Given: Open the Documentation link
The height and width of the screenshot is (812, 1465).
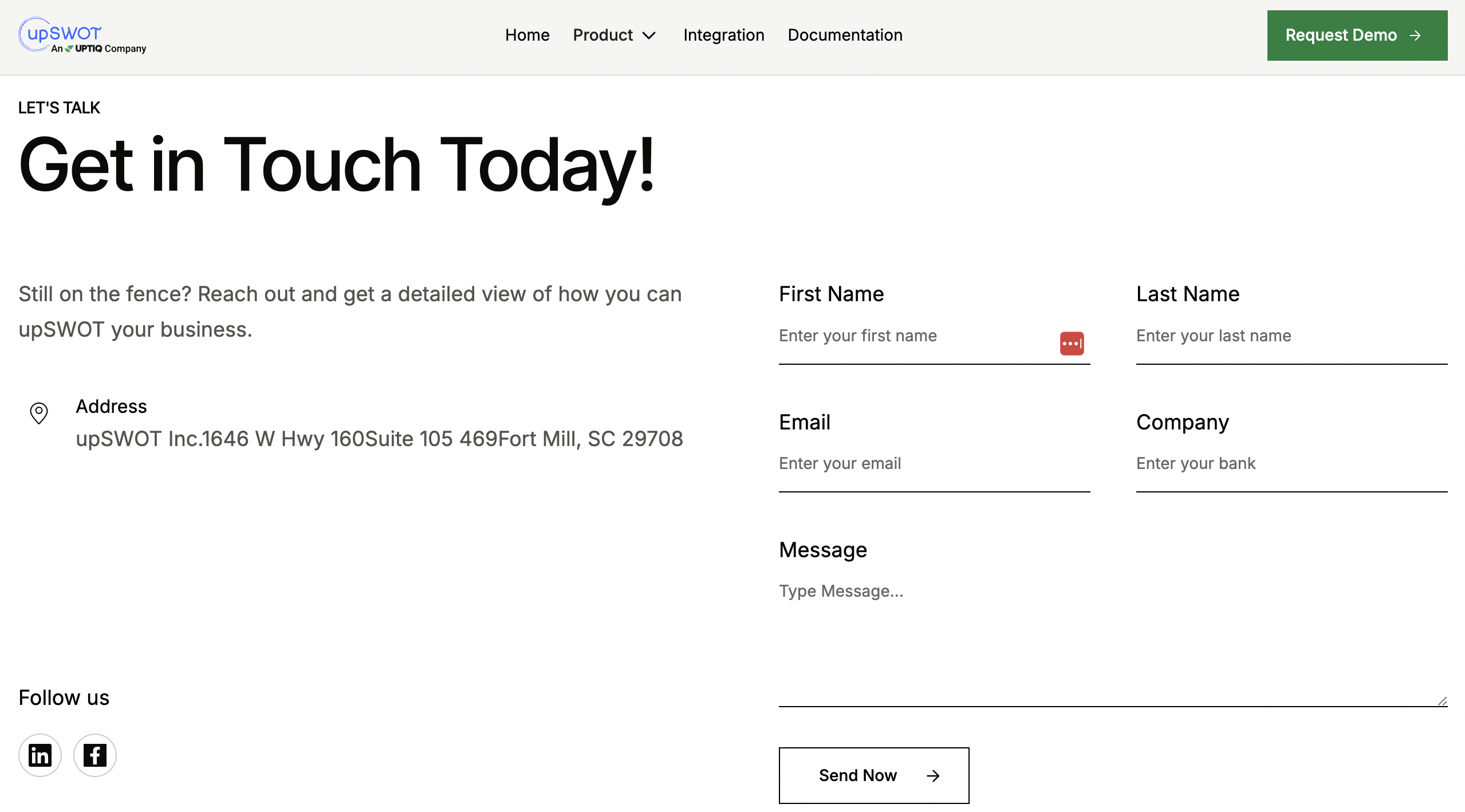Looking at the screenshot, I should pos(845,36).
